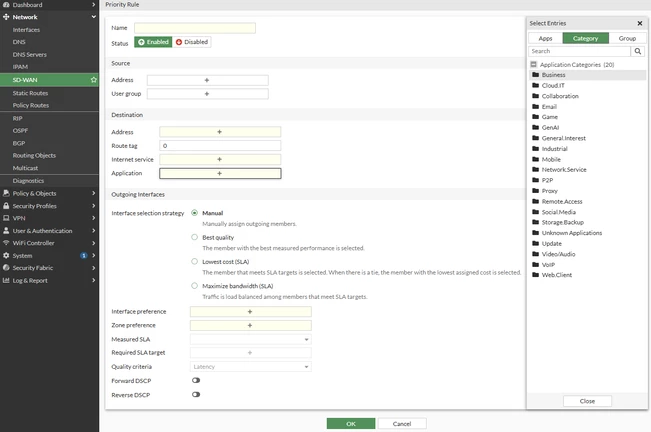Click the Business category folder icon

[x=536, y=75]
